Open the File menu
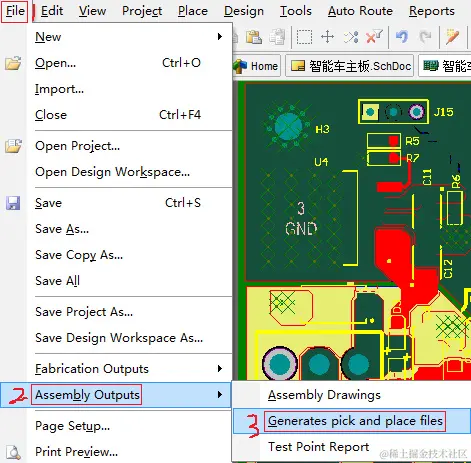 click(15, 11)
